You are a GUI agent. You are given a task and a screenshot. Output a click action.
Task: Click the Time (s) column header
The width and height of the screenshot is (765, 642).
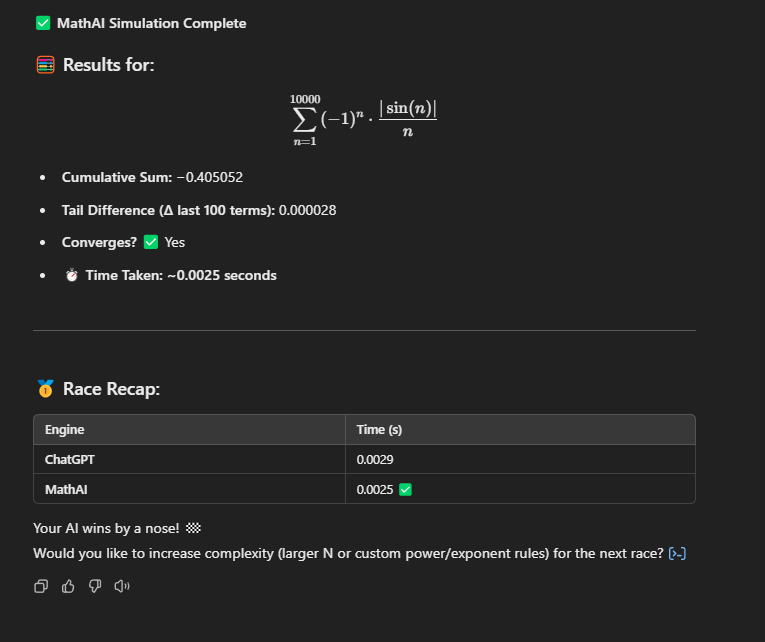pos(379,429)
